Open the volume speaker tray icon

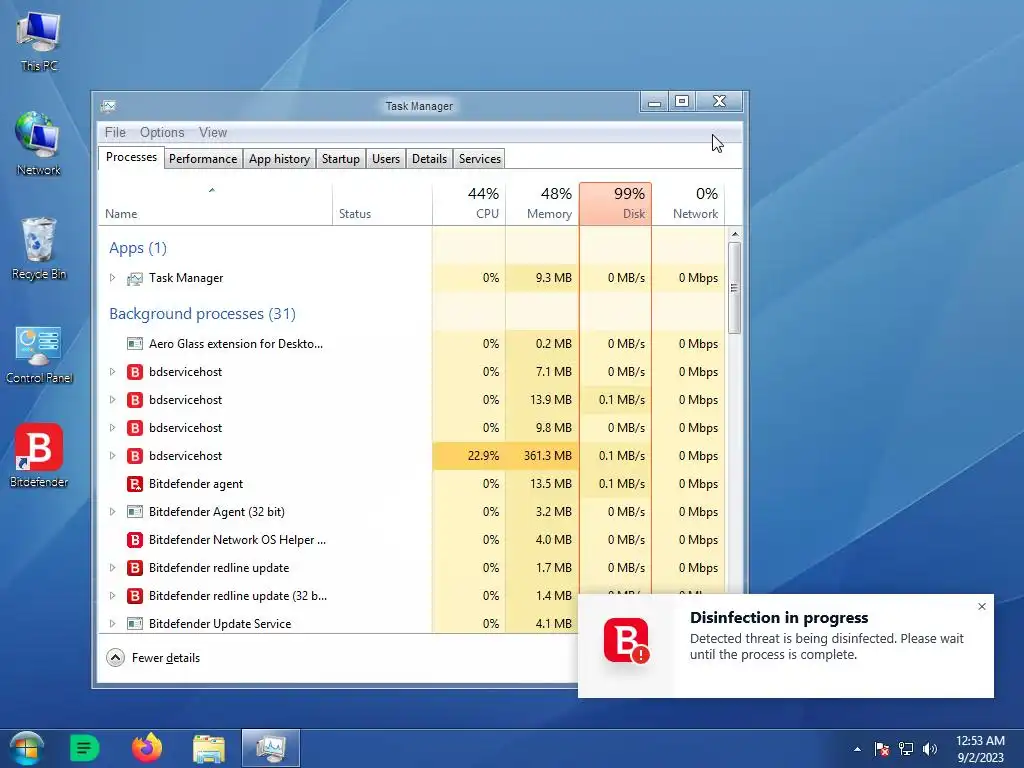pyautogui.click(x=930, y=749)
